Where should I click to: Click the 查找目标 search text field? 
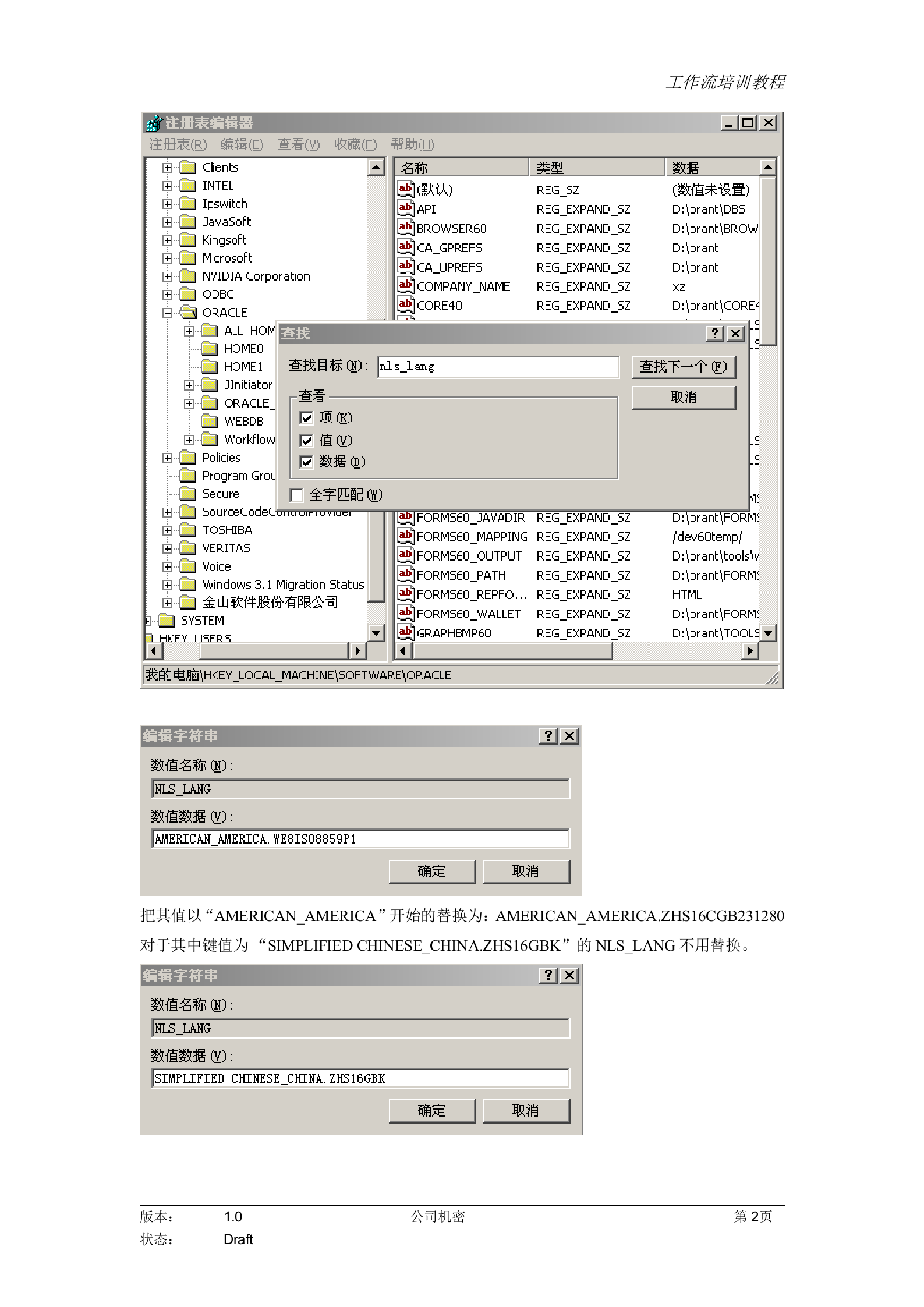498,367
